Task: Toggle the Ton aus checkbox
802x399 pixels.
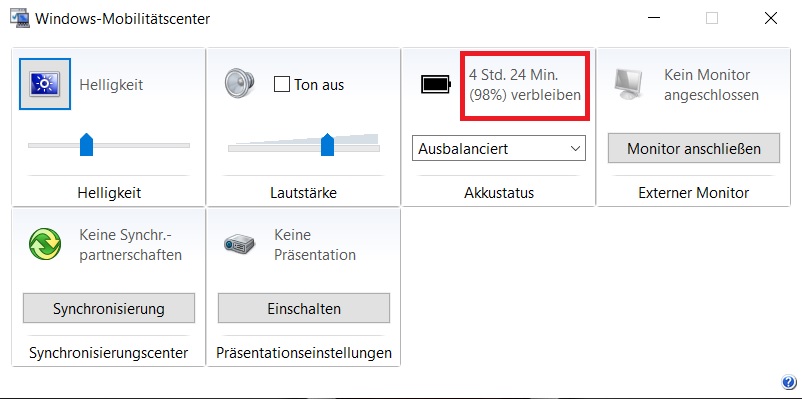Action: [282, 84]
